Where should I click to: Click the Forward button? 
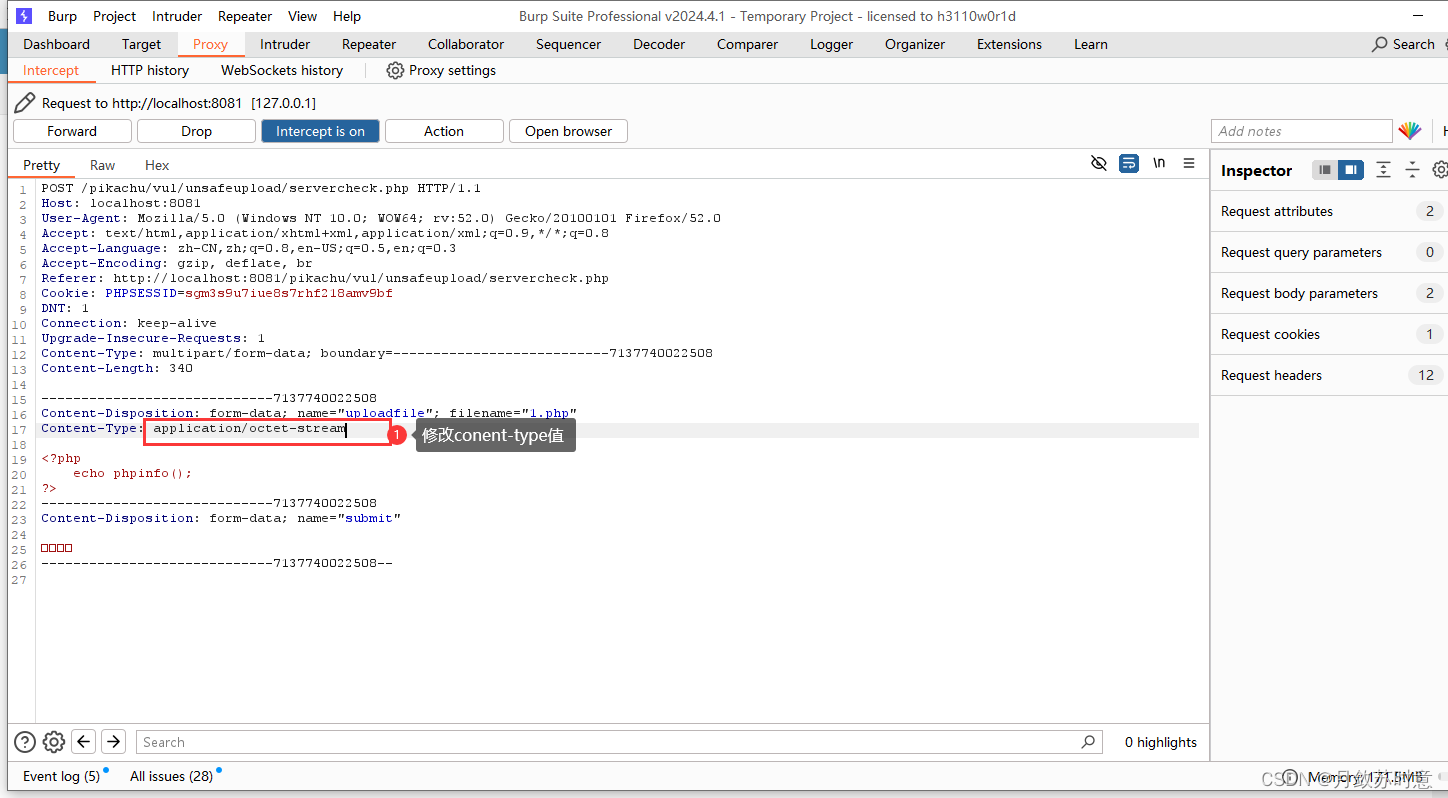72,131
